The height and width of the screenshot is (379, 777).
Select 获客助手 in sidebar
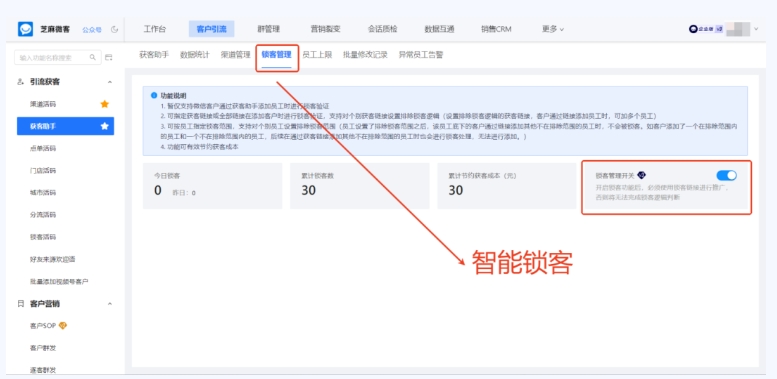[65, 126]
